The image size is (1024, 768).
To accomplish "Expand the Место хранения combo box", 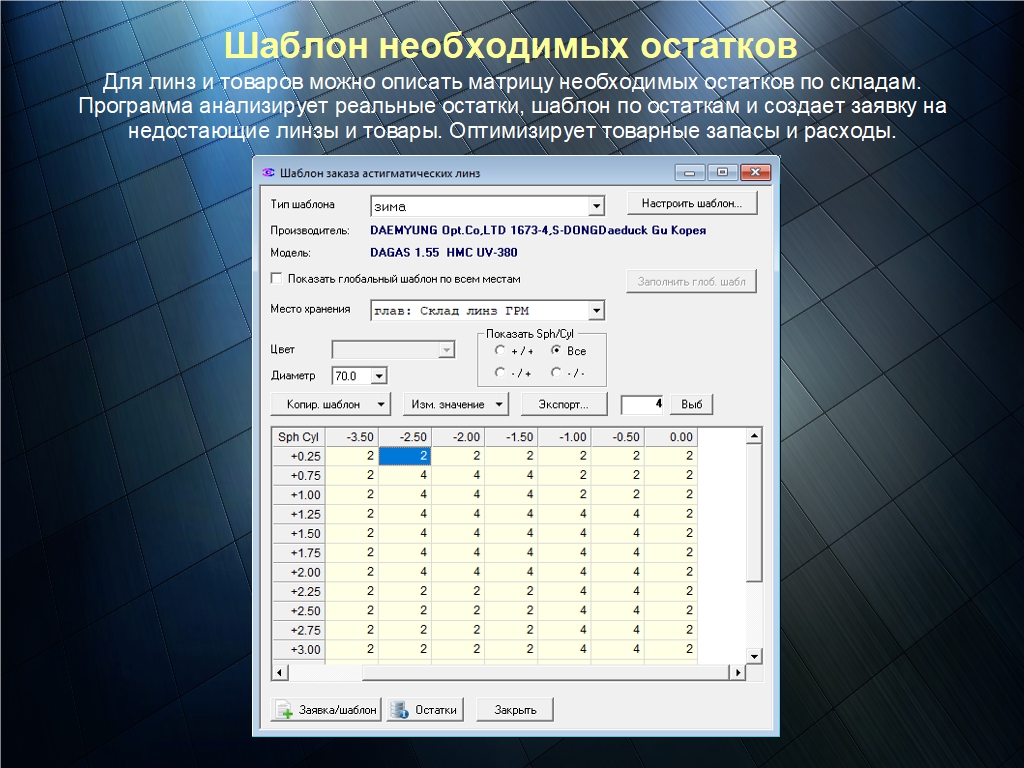I will (x=597, y=311).
